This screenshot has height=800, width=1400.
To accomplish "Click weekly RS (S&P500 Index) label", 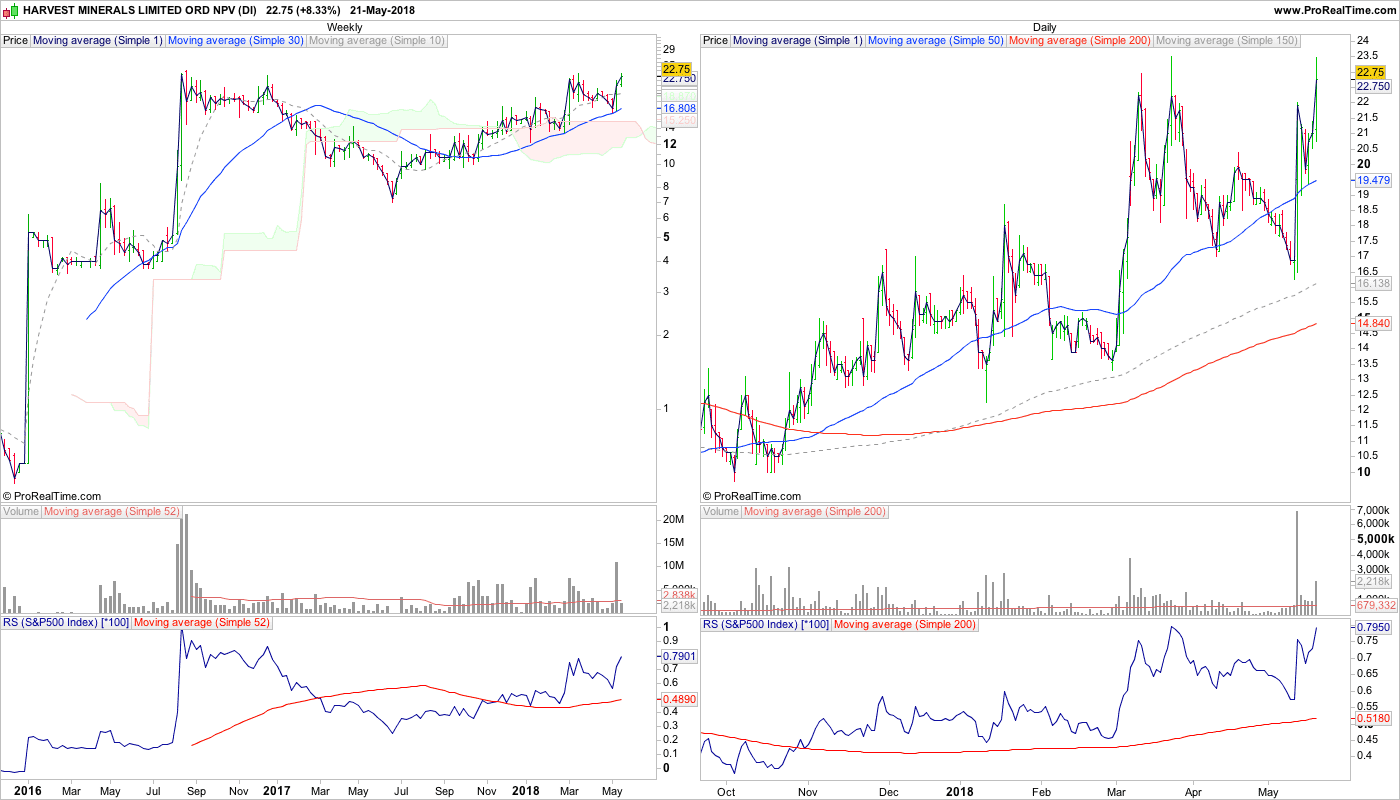I will [66, 624].
